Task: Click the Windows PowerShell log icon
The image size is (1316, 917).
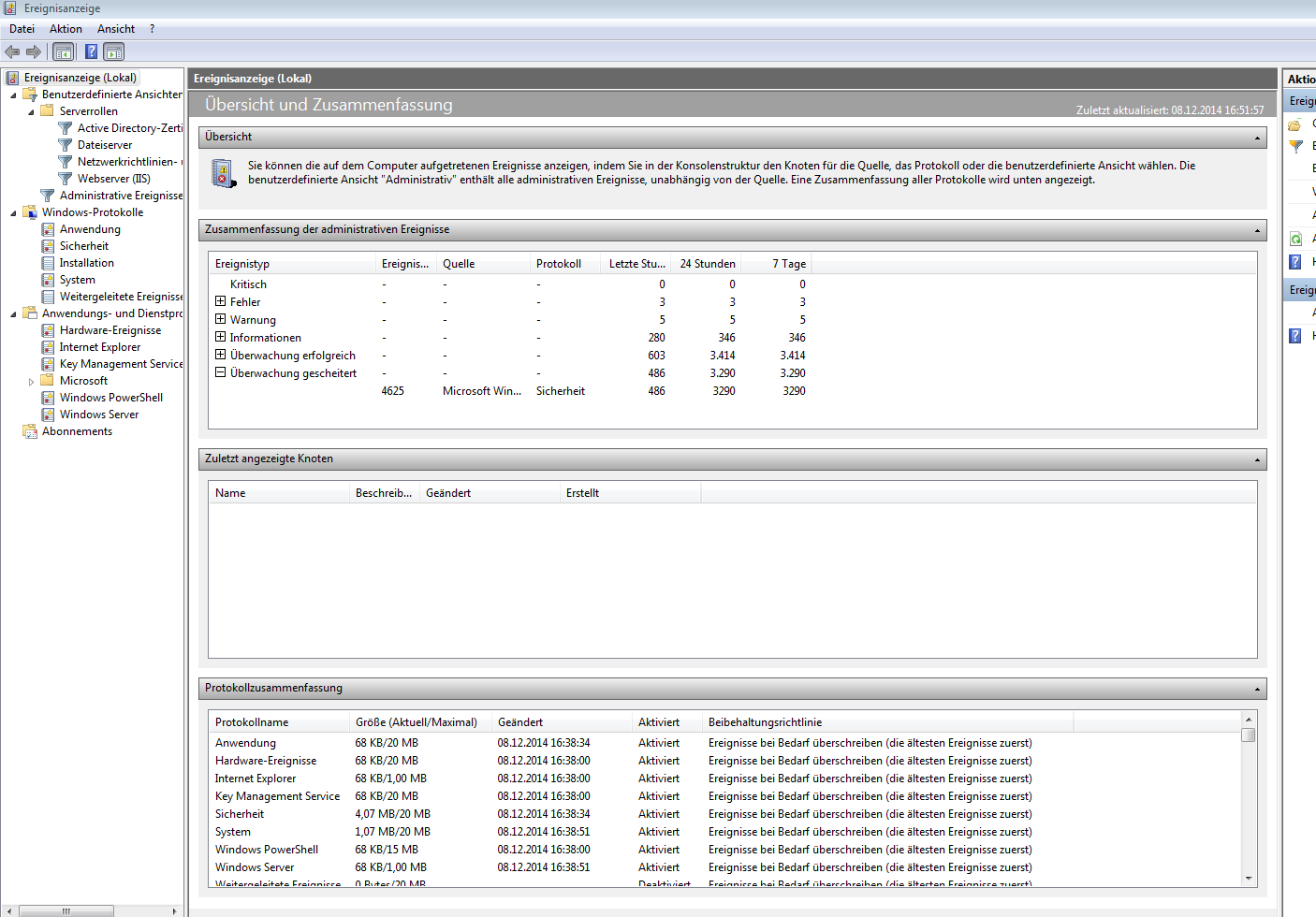Action: [48, 398]
